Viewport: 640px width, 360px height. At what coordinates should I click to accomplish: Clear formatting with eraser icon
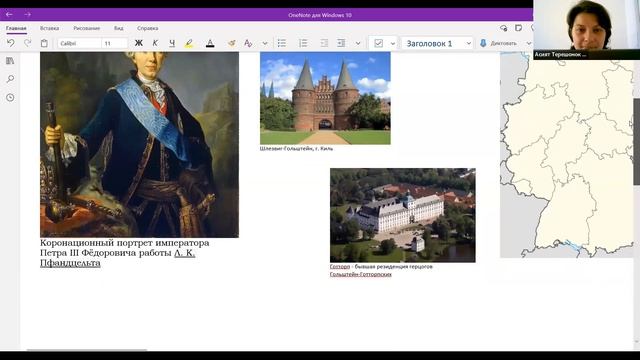(231, 43)
